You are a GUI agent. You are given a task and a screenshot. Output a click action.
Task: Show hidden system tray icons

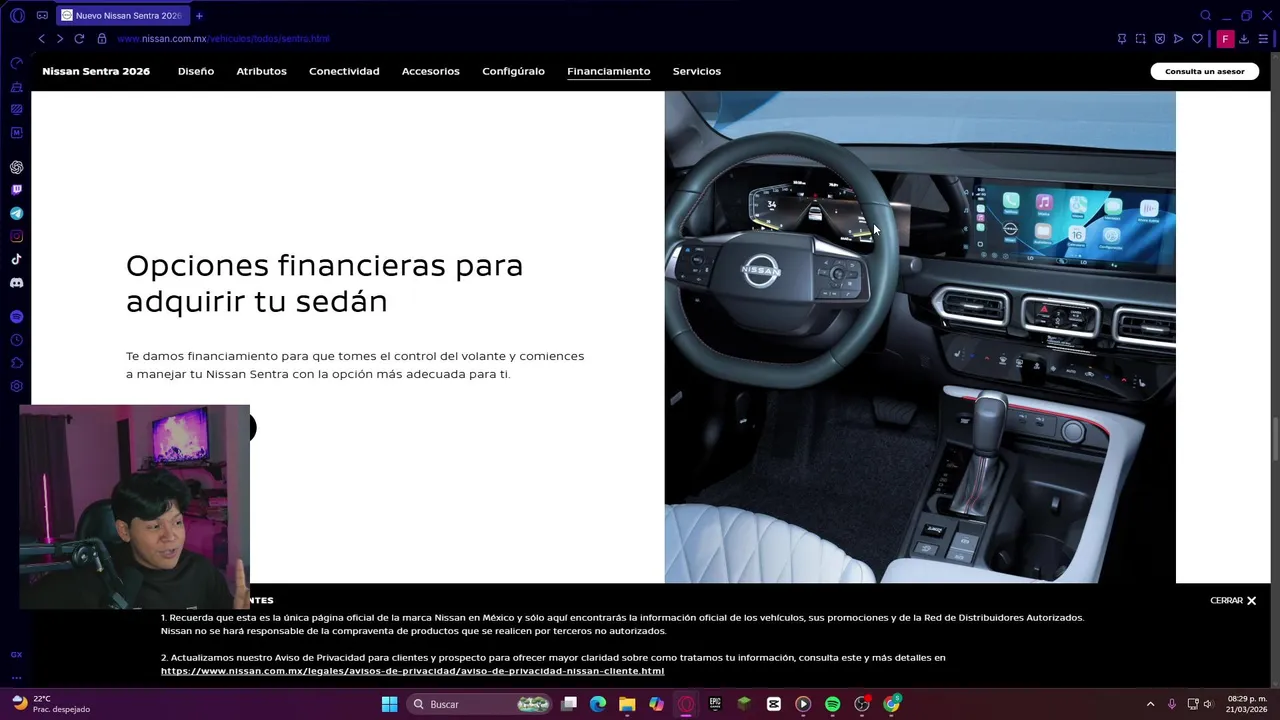1150,704
